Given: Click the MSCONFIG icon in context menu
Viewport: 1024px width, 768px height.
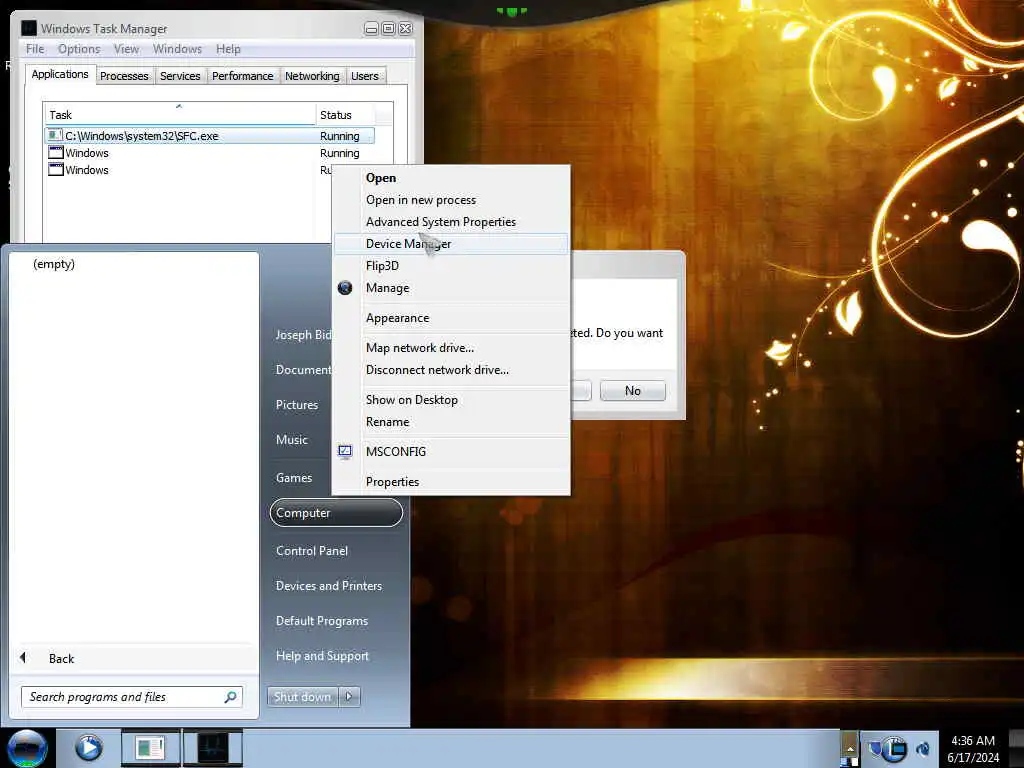Looking at the screenshot, I should coord(345,451).
